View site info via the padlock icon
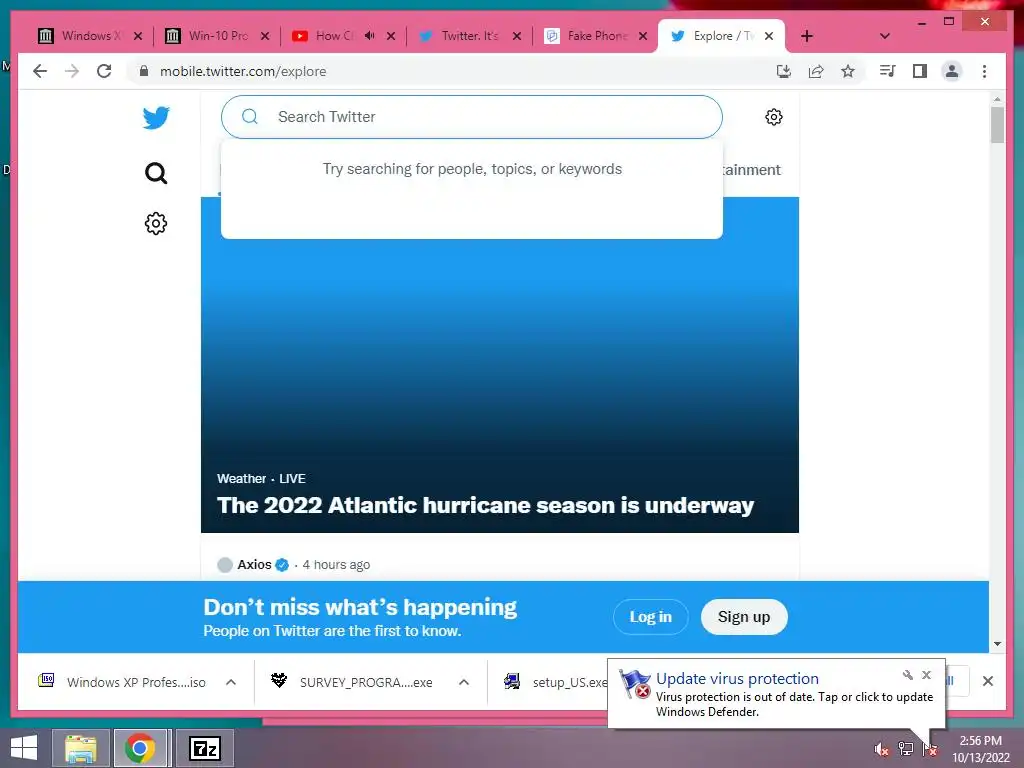 pos(144,71)
